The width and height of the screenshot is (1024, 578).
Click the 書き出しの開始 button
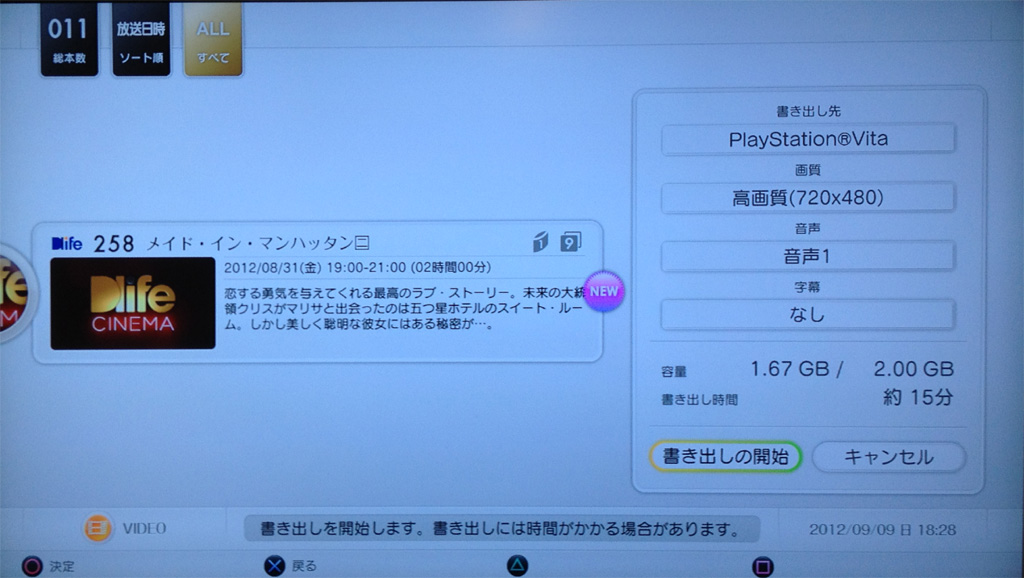coord(726,457)
